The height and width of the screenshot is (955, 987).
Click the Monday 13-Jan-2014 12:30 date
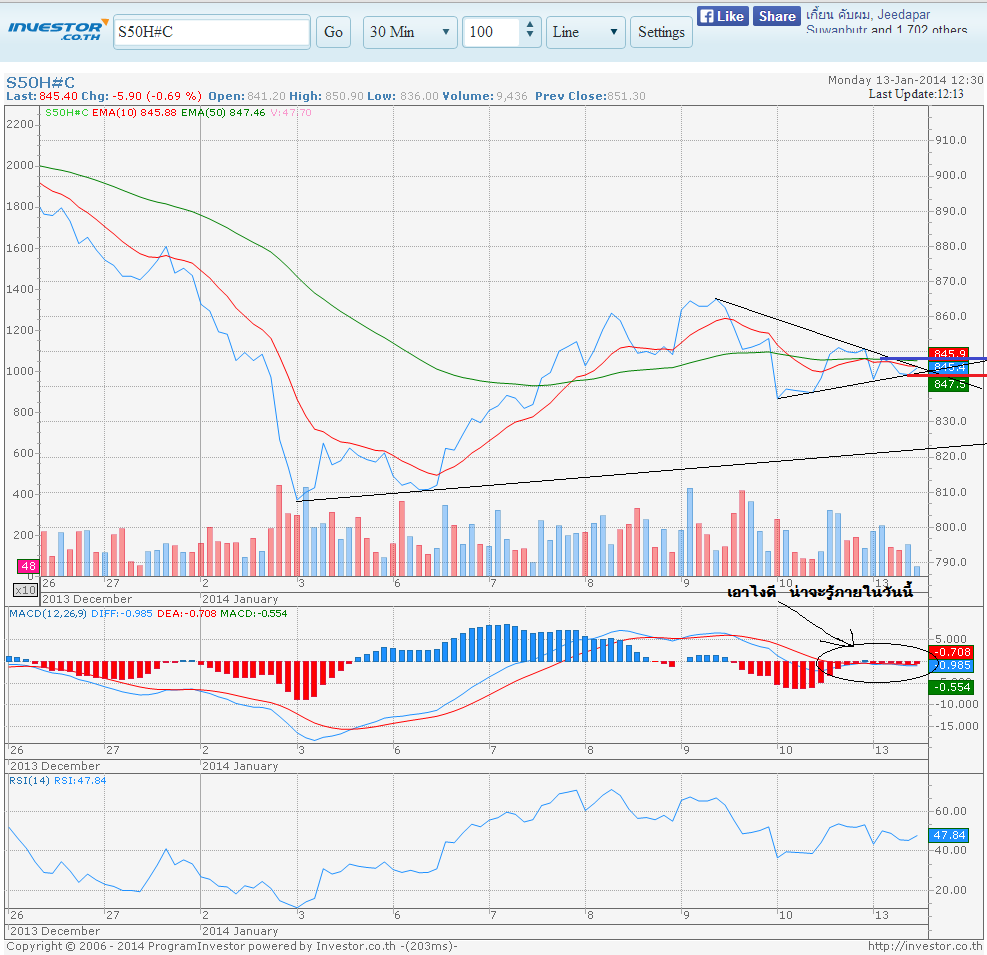click(x=905, y=80)
